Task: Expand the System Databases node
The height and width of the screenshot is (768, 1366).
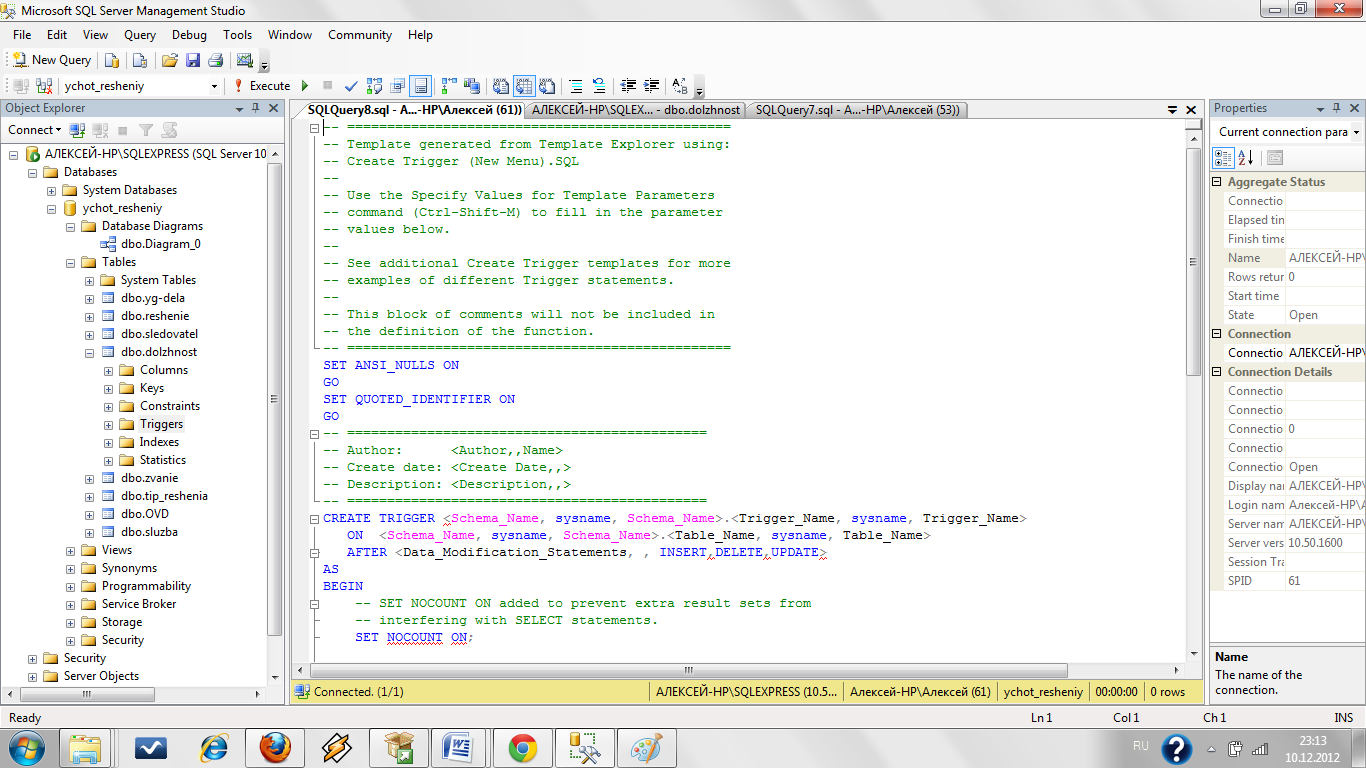Action: [52, 190]
